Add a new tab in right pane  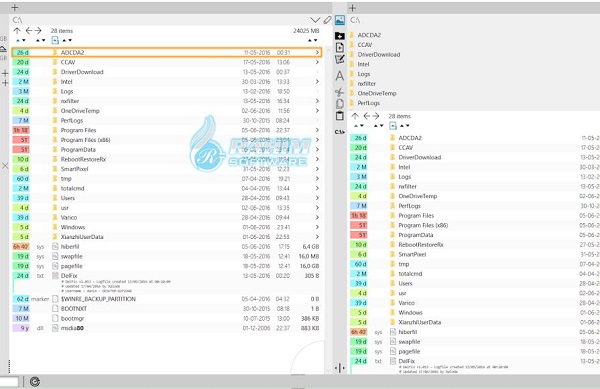pos(352,8)
